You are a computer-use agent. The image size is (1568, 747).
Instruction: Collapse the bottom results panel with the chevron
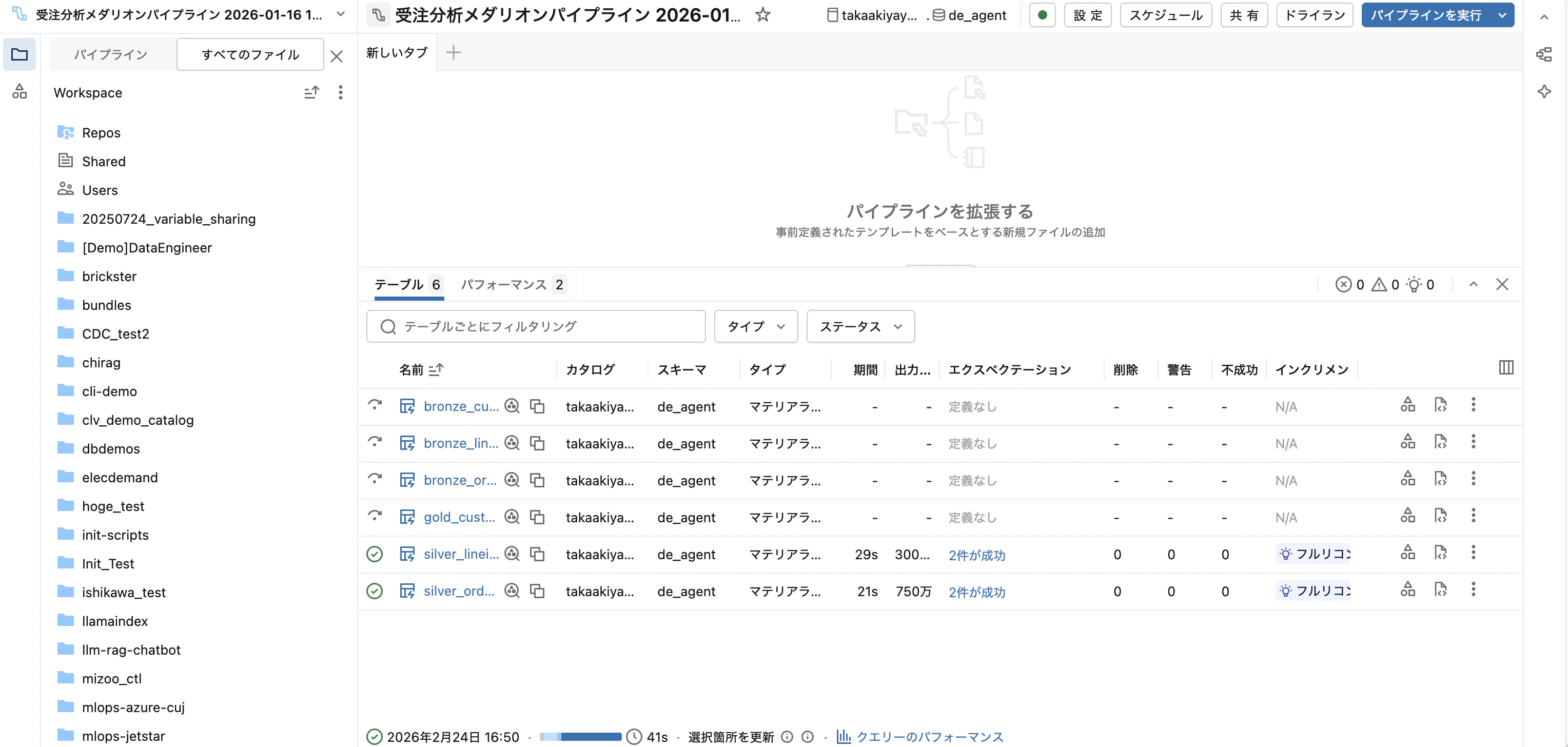[1474, 284]
